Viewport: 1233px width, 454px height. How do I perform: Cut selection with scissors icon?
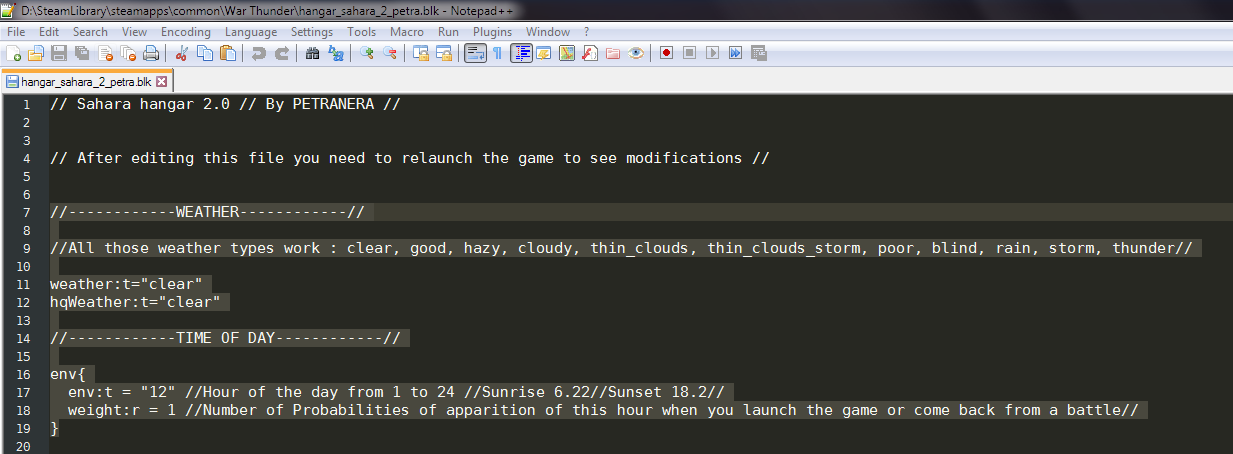pyautogui.click(x=182, y=53)
